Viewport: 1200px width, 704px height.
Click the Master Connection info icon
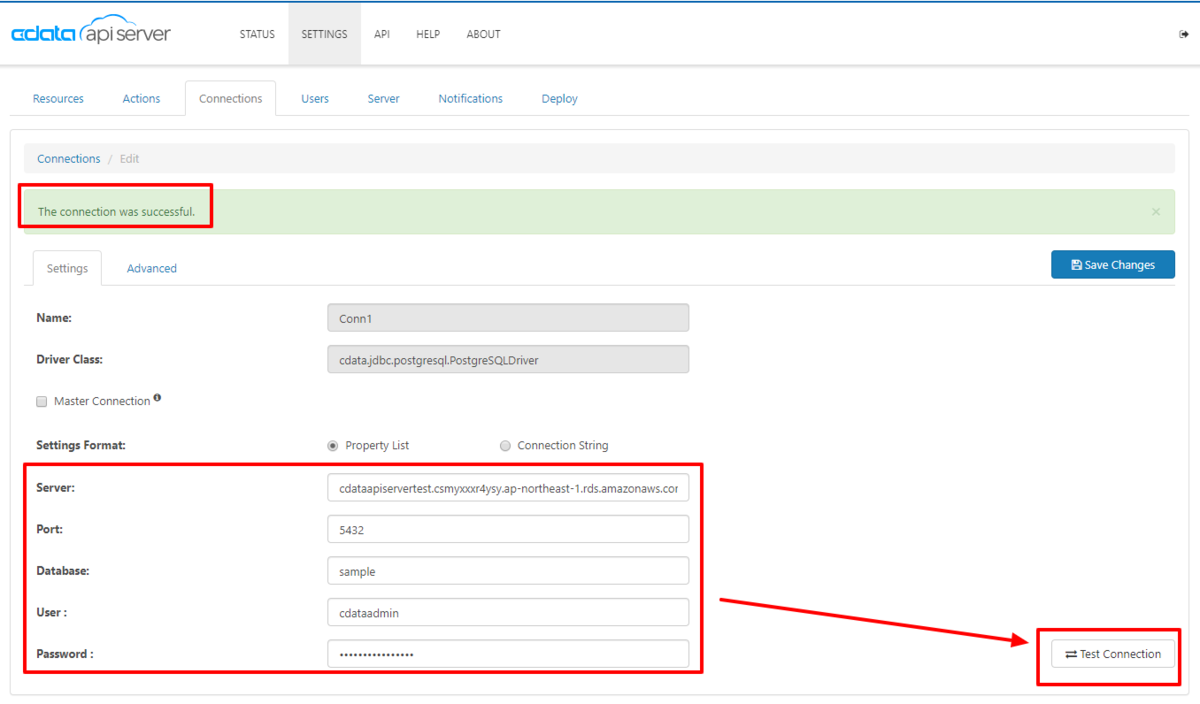pos(157,398)
